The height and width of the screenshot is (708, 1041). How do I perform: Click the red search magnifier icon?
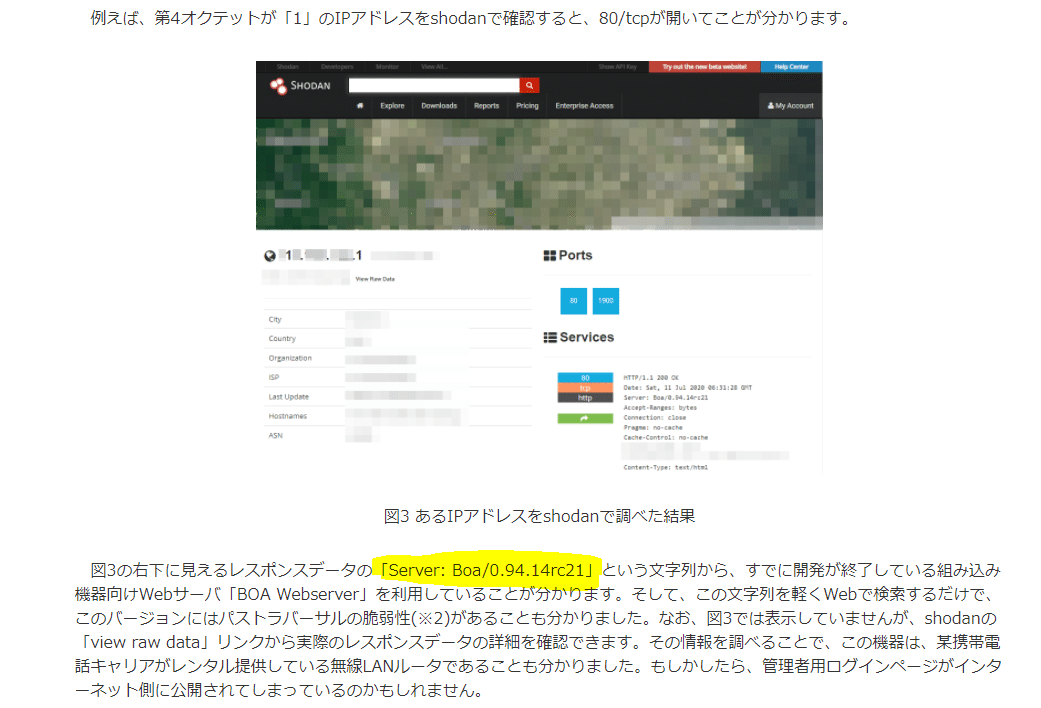[528, 84]
